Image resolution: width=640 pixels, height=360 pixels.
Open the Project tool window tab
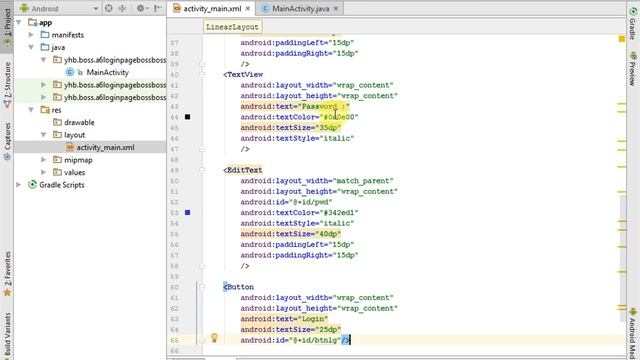7,27
